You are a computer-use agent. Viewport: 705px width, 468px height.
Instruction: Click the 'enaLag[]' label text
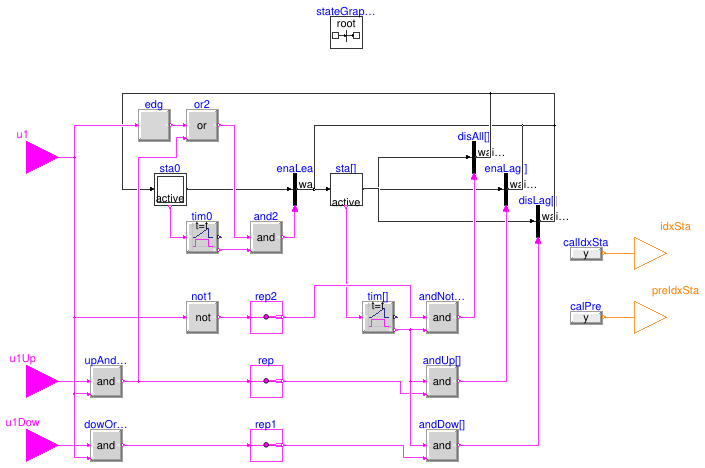point(505,169)
